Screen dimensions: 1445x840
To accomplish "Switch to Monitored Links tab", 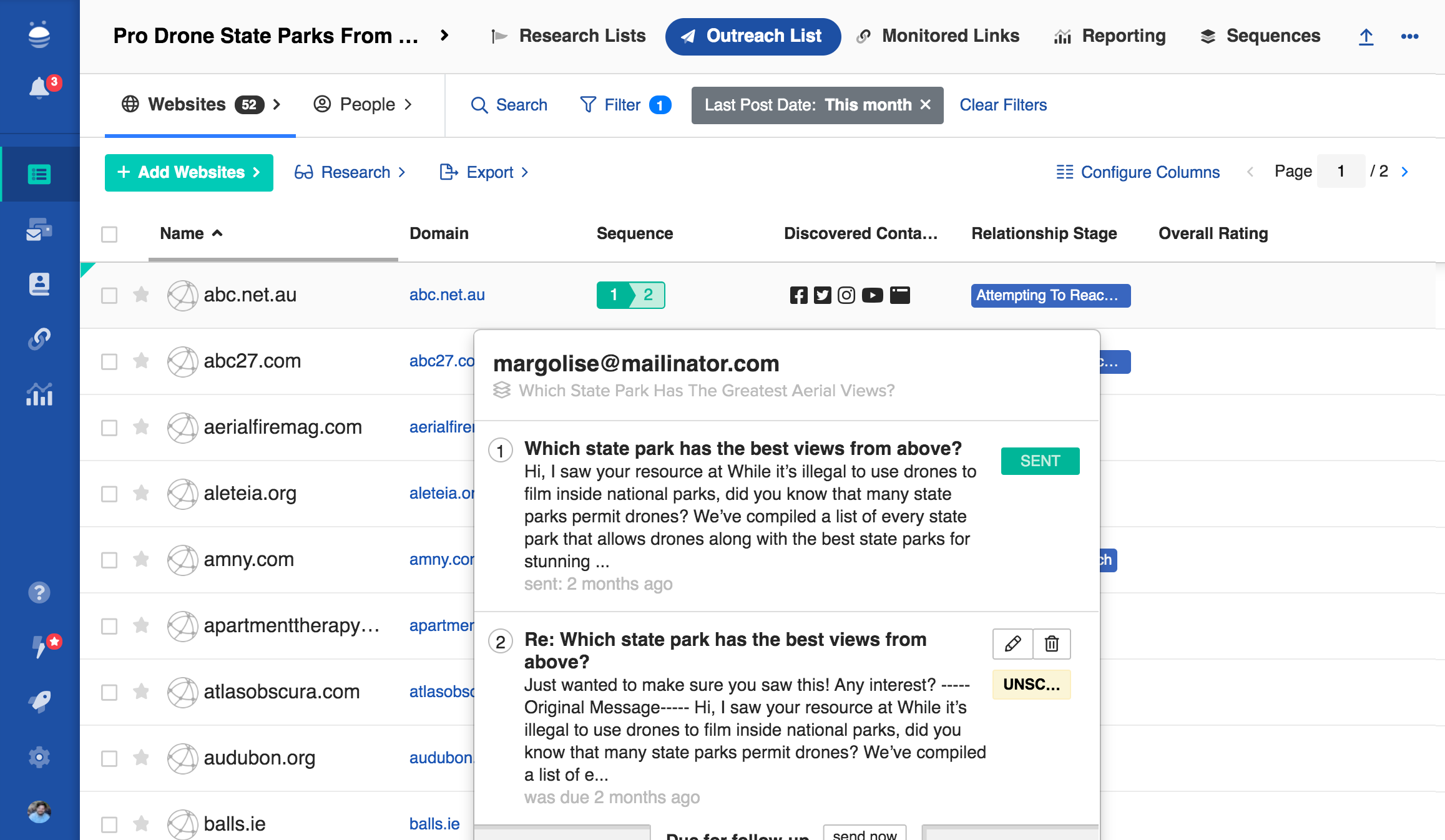I will 938,36.
